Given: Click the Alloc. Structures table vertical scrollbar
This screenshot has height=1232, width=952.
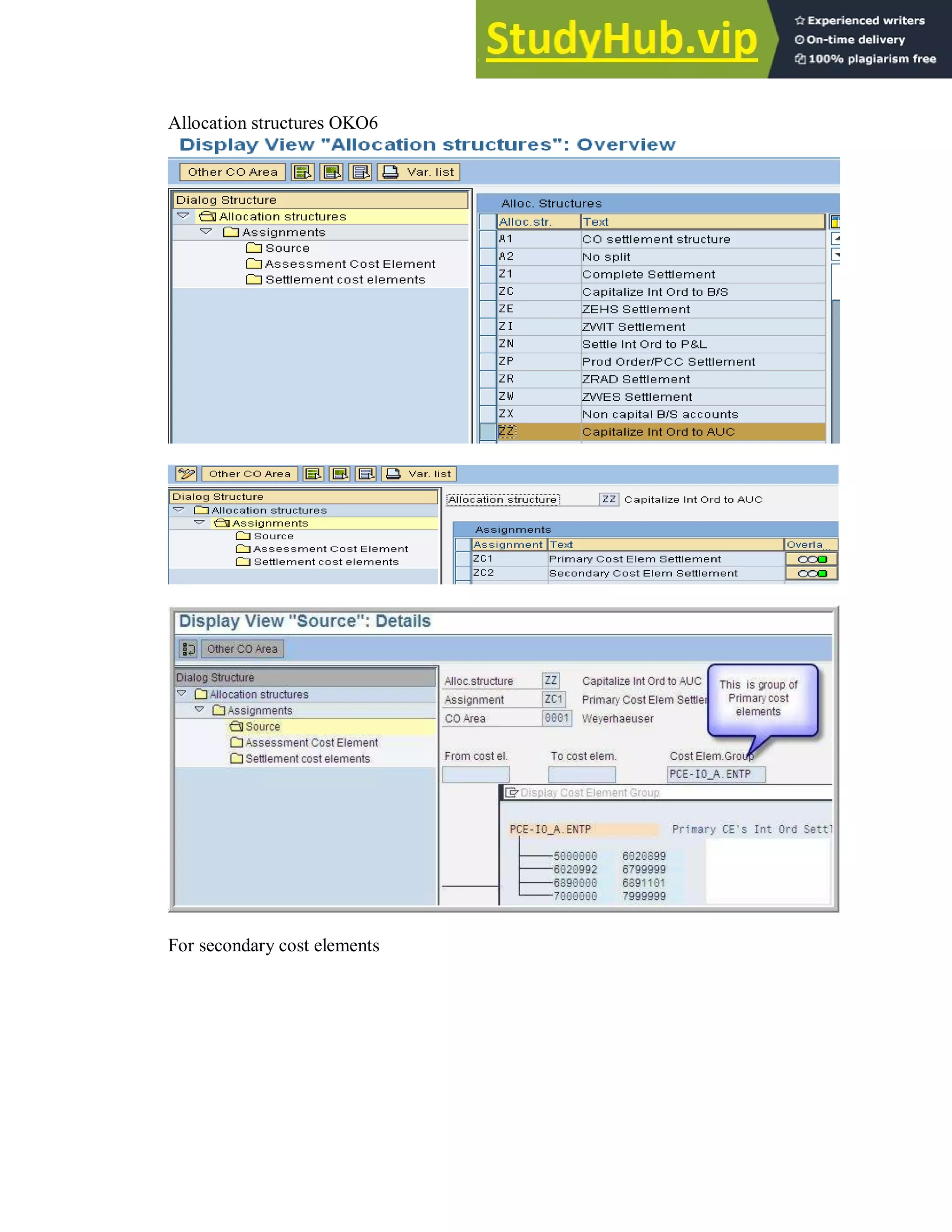Looking at the screenshot, I should [836, 352].
